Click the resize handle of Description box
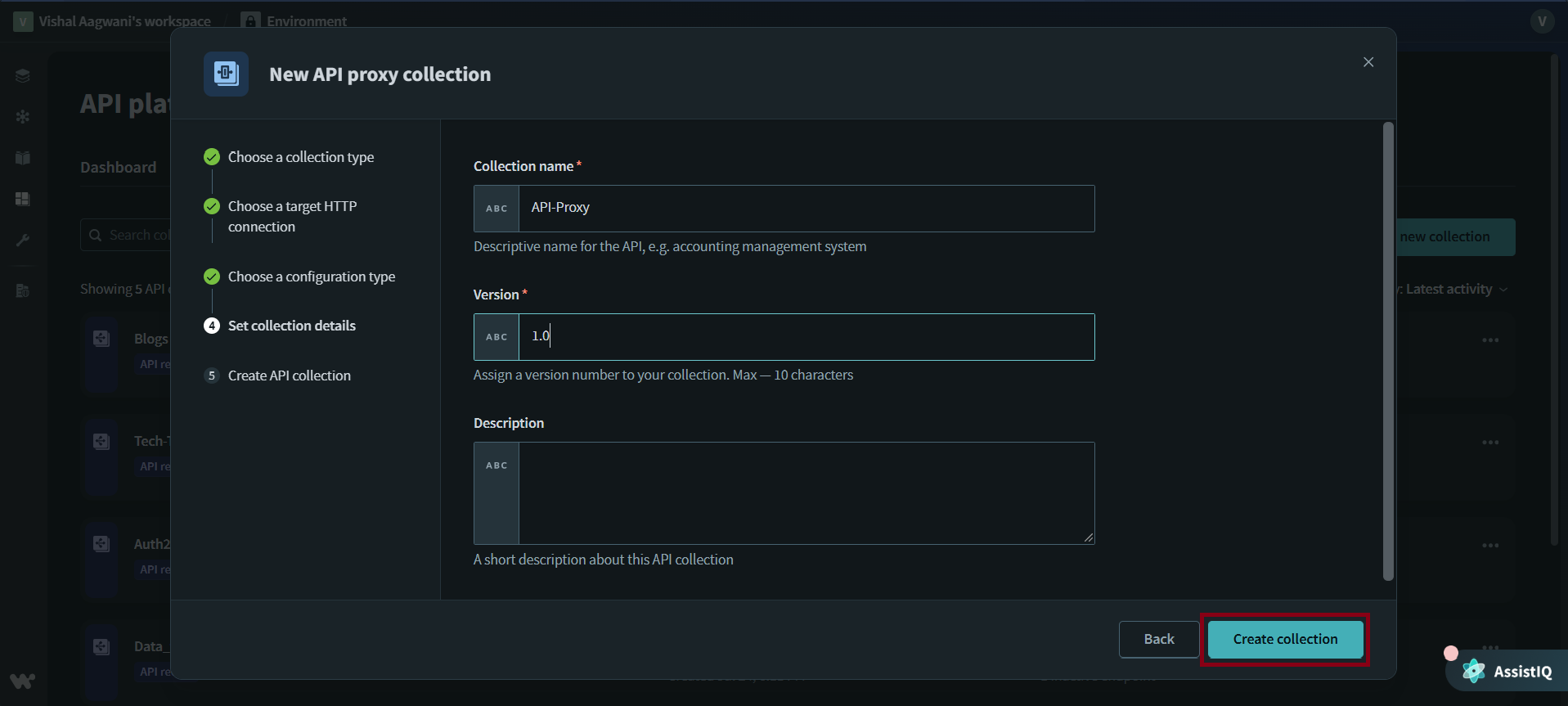The image size is (1568, 706). coord(1089,537)
